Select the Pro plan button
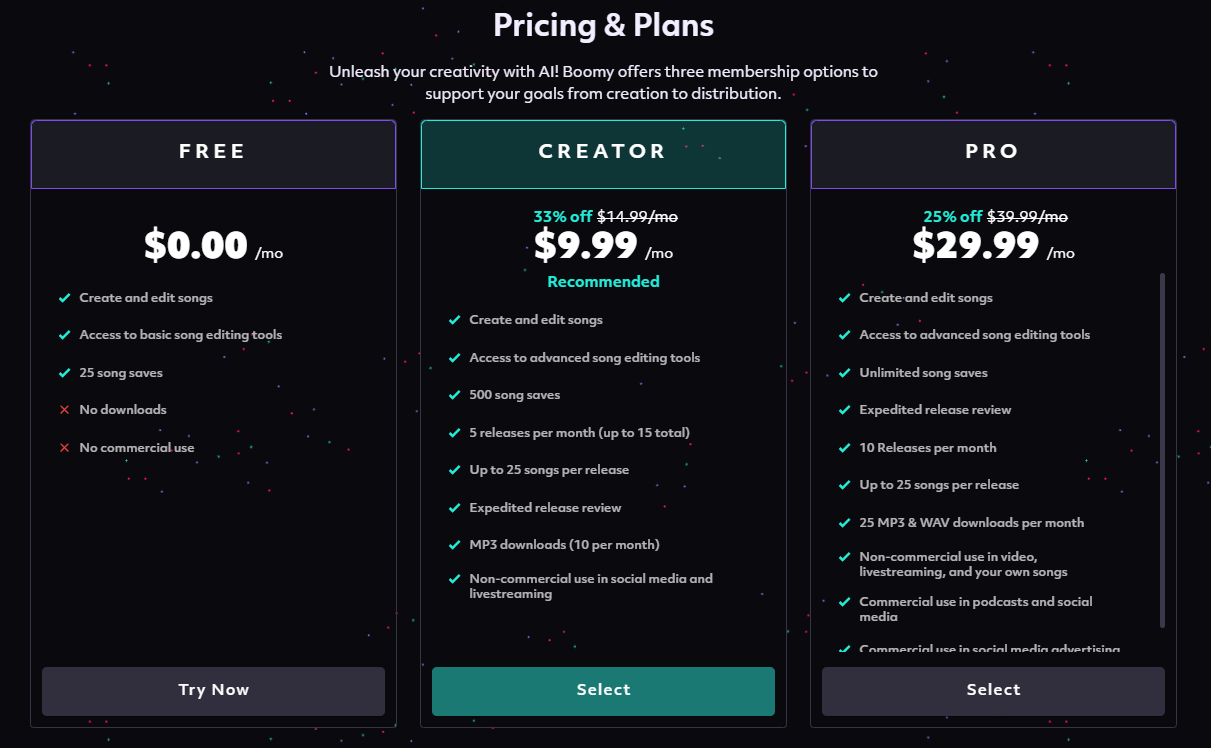 click(x=993, y=690)
